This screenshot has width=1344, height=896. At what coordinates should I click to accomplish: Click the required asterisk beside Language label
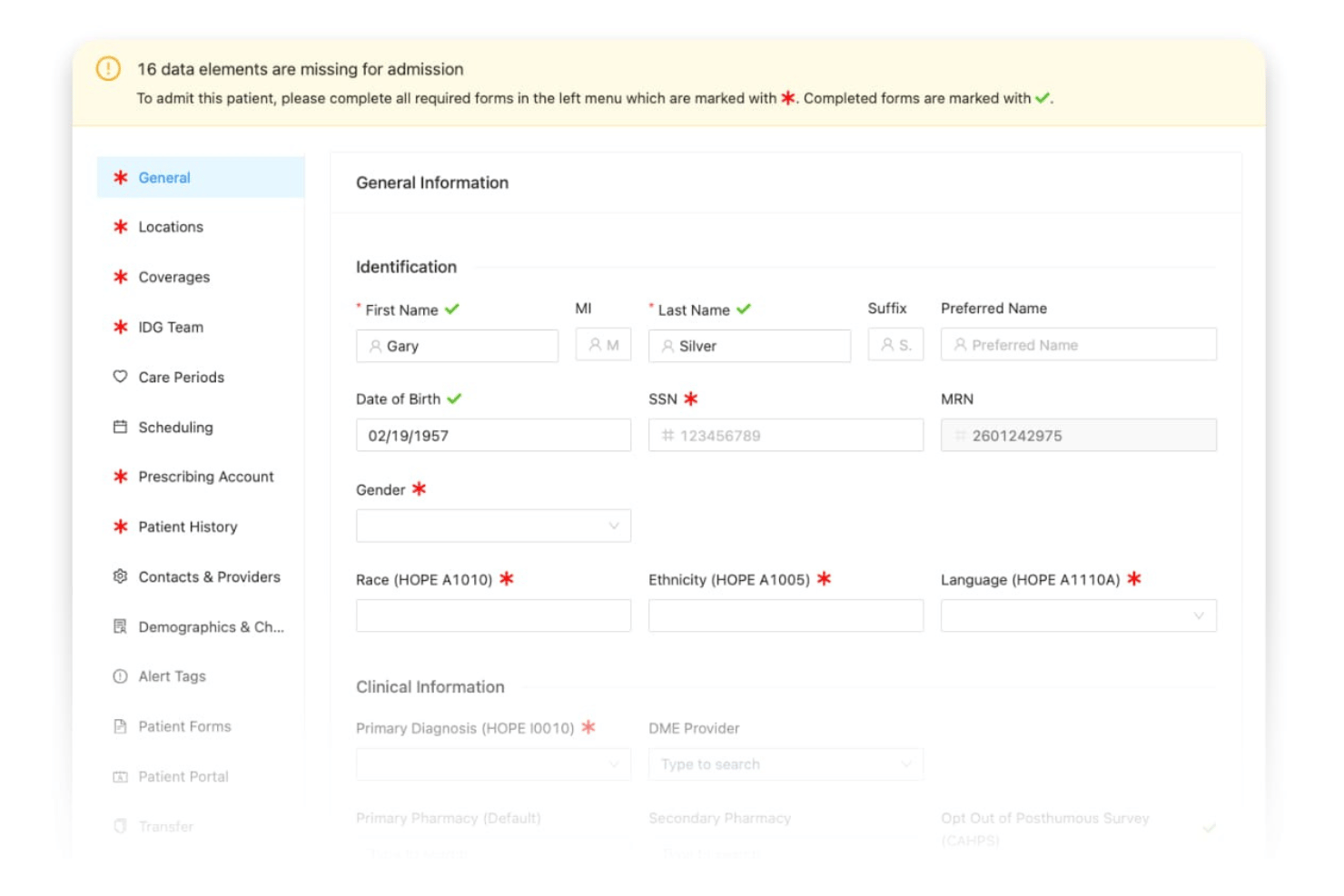(1134, 578)
